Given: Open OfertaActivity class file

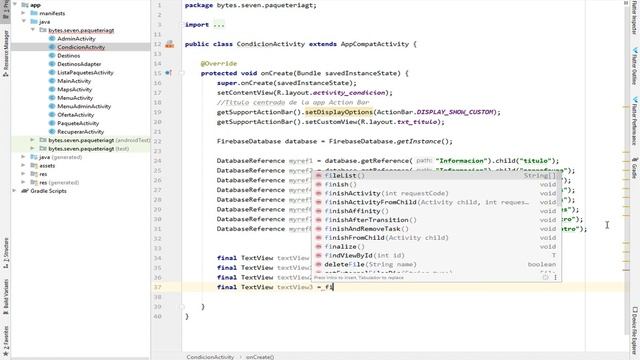Looking at the screenshot, I should (x=76, y=115).
